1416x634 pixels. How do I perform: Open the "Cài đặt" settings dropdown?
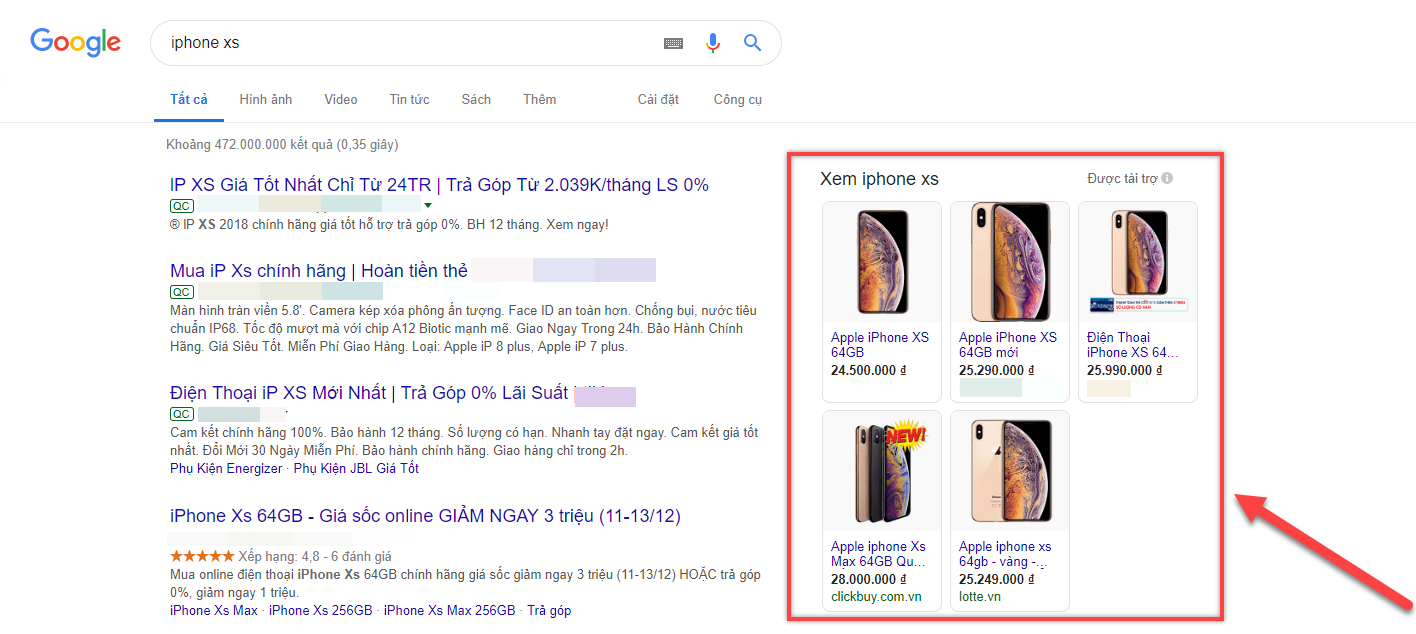pos(657,99)
